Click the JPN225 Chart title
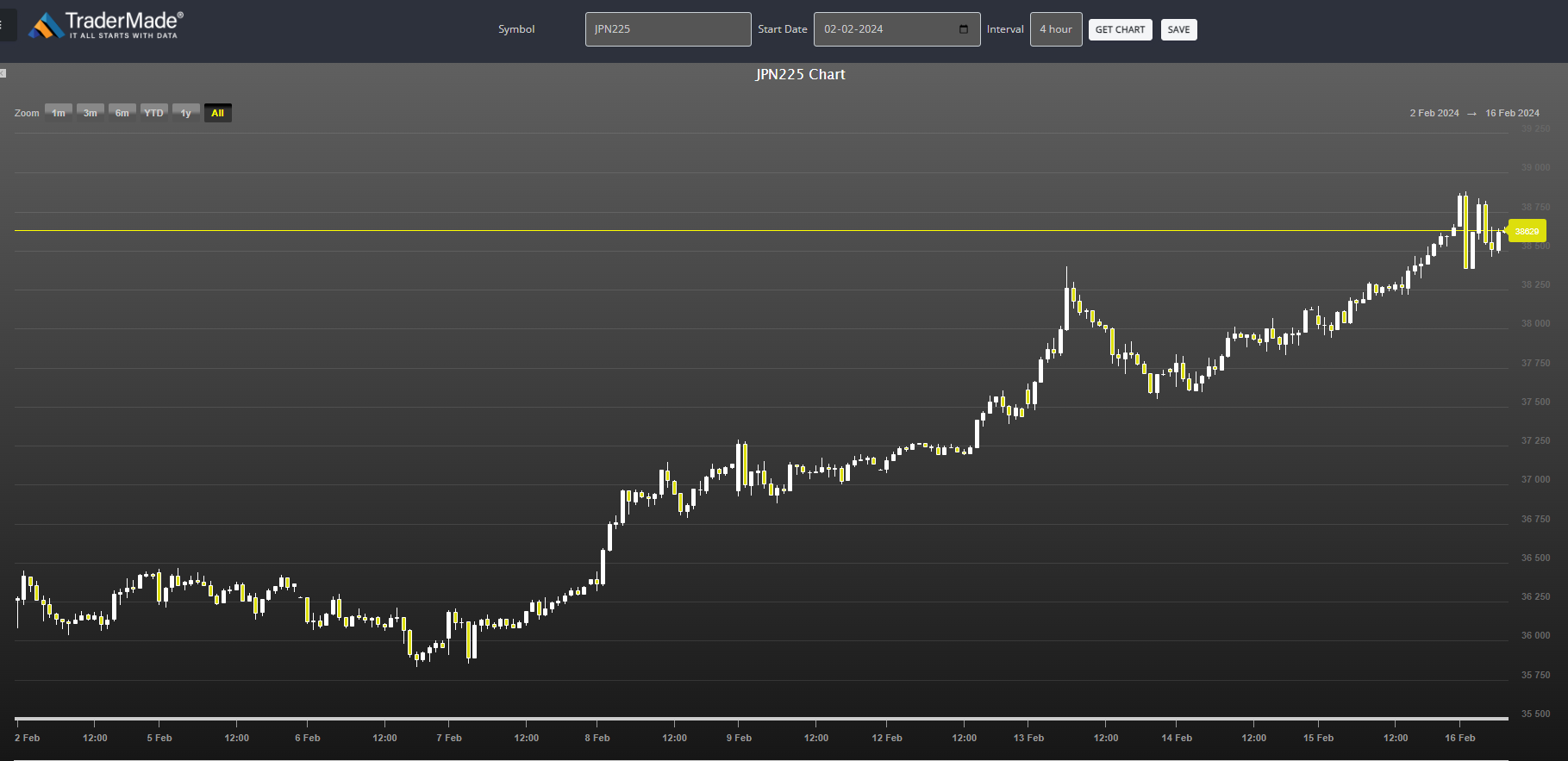1568x761 pixels. coord(800,74)
